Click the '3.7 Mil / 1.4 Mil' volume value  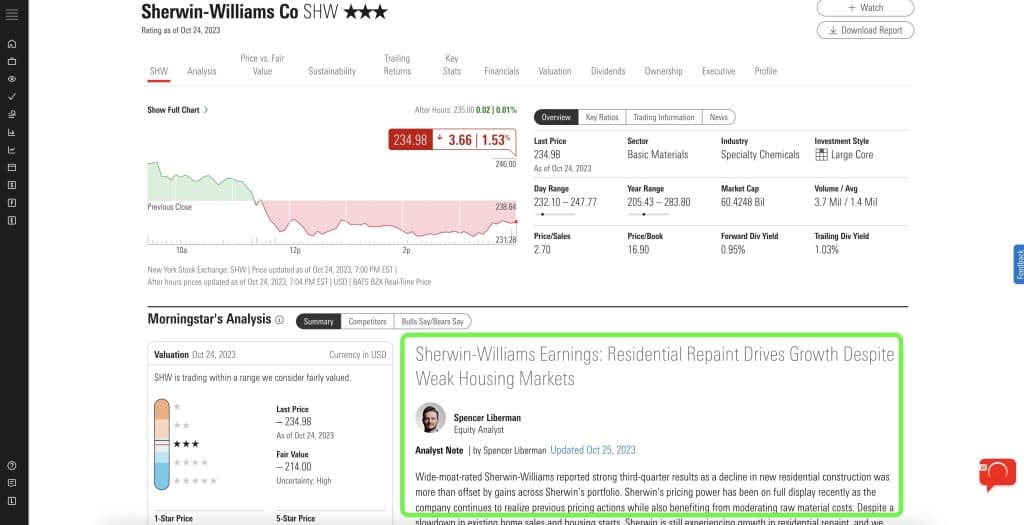pos(846,202)
